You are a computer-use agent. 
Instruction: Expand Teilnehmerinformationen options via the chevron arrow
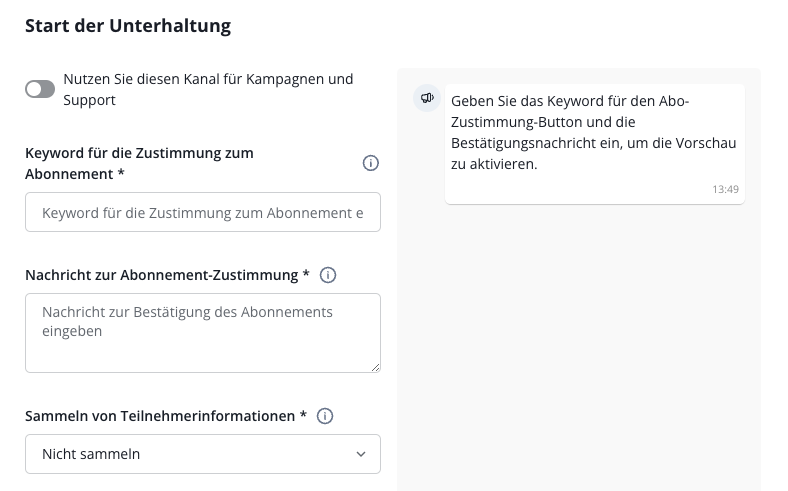click(361, 454)
